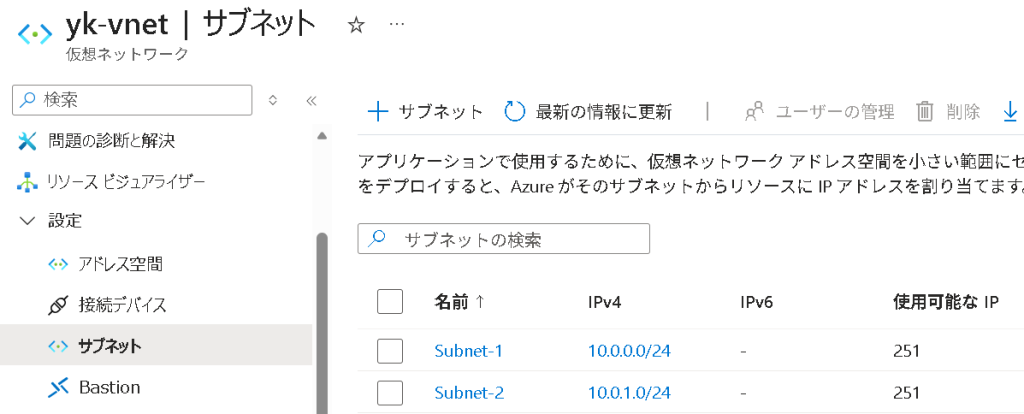Collapse the sidebar with double chevron
The image size is (1024, 414).
[x=310, y=100]
